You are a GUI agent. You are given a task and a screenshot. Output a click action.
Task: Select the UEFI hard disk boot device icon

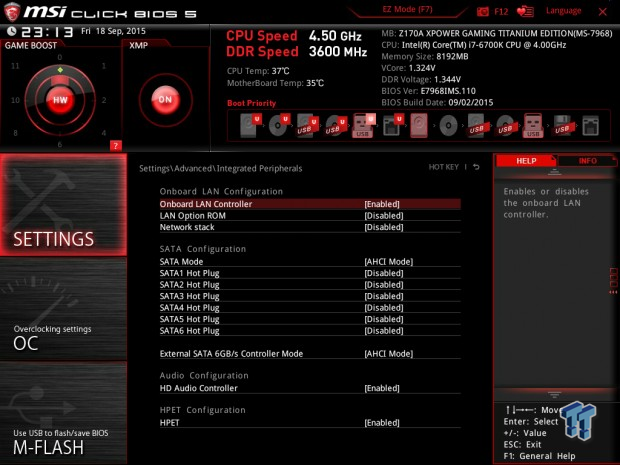pyautogui.click(x=250, y=125)
